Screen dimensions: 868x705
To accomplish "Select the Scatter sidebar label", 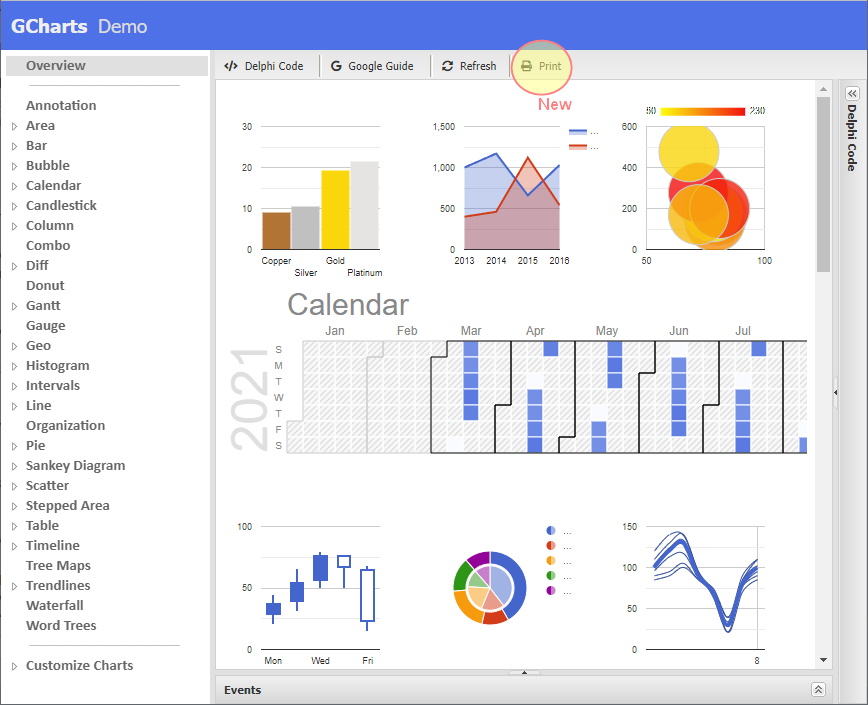I will 47,485.
